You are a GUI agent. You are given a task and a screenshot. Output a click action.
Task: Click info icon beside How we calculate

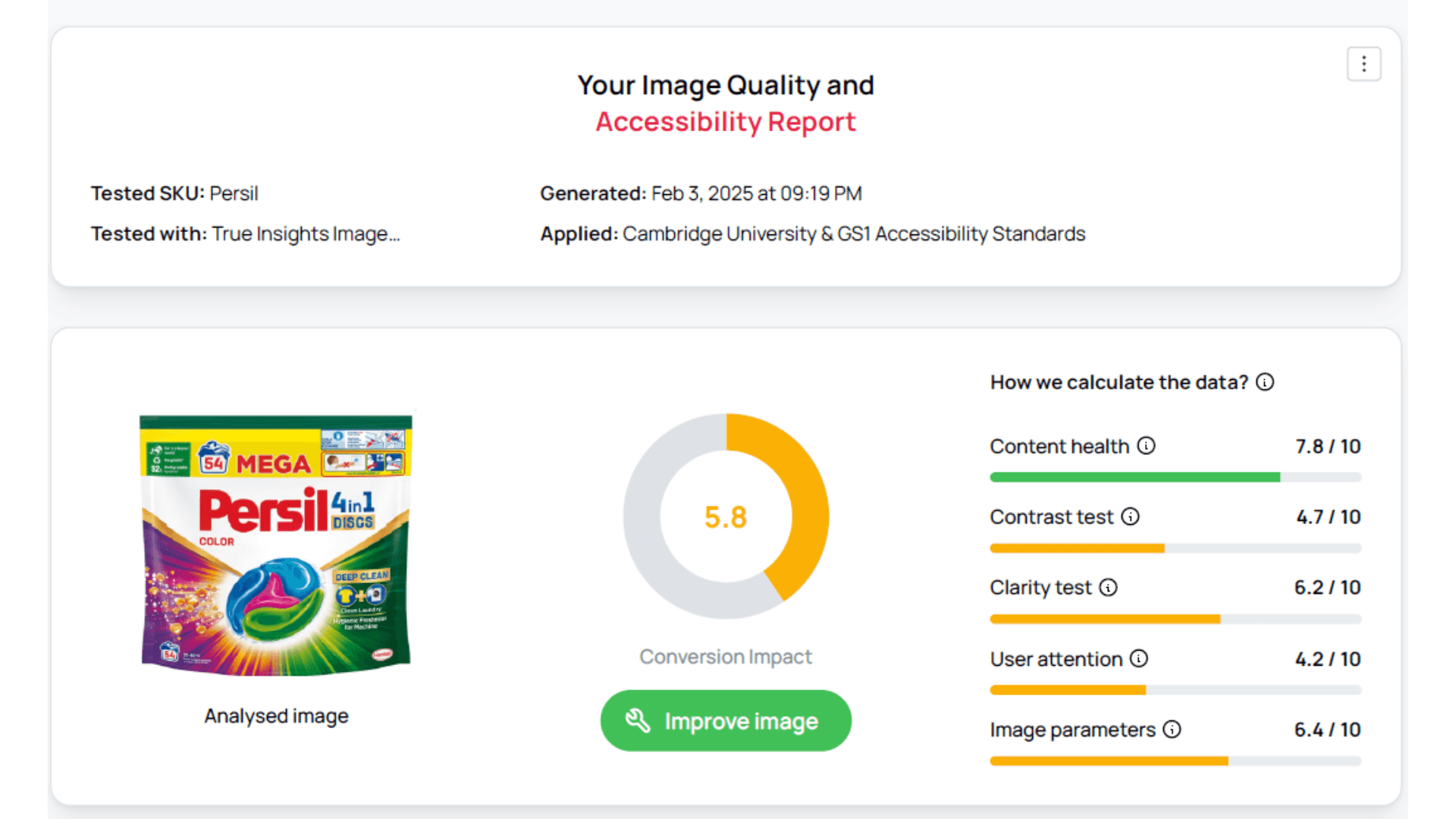pos(1265,382)
